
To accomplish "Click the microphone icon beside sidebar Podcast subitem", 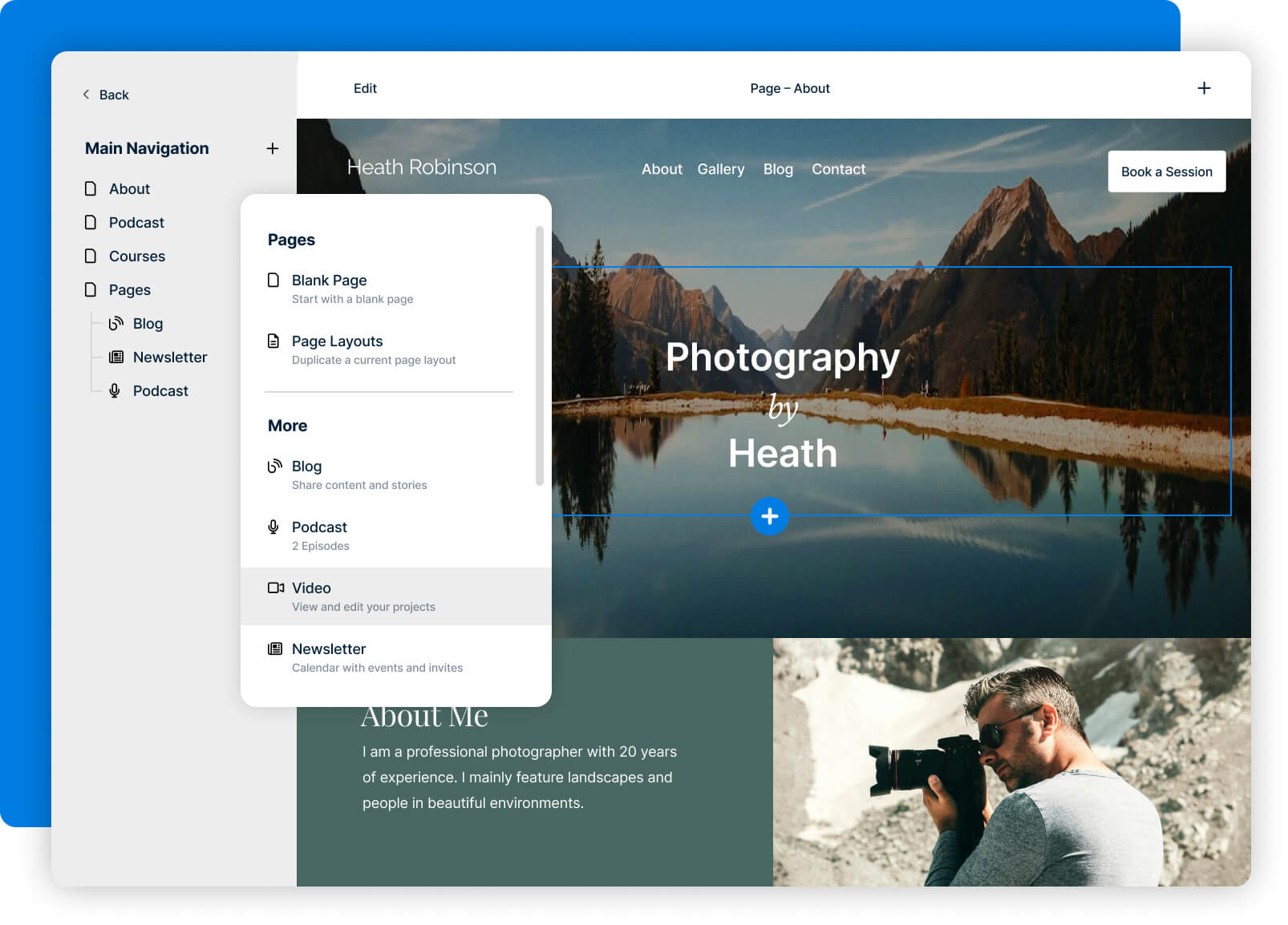I will [115, 390].
